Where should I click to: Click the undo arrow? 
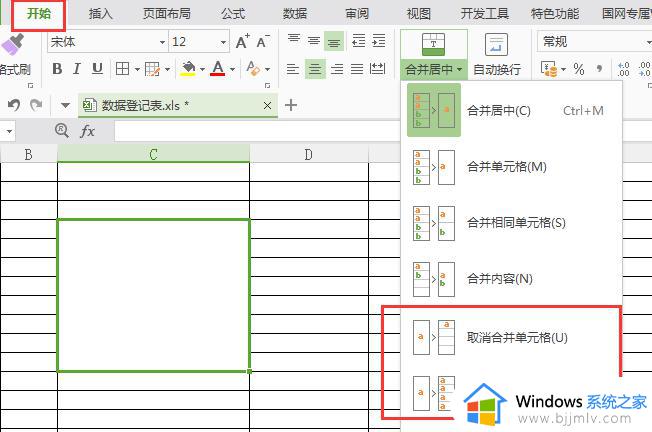tap(14, 105)
